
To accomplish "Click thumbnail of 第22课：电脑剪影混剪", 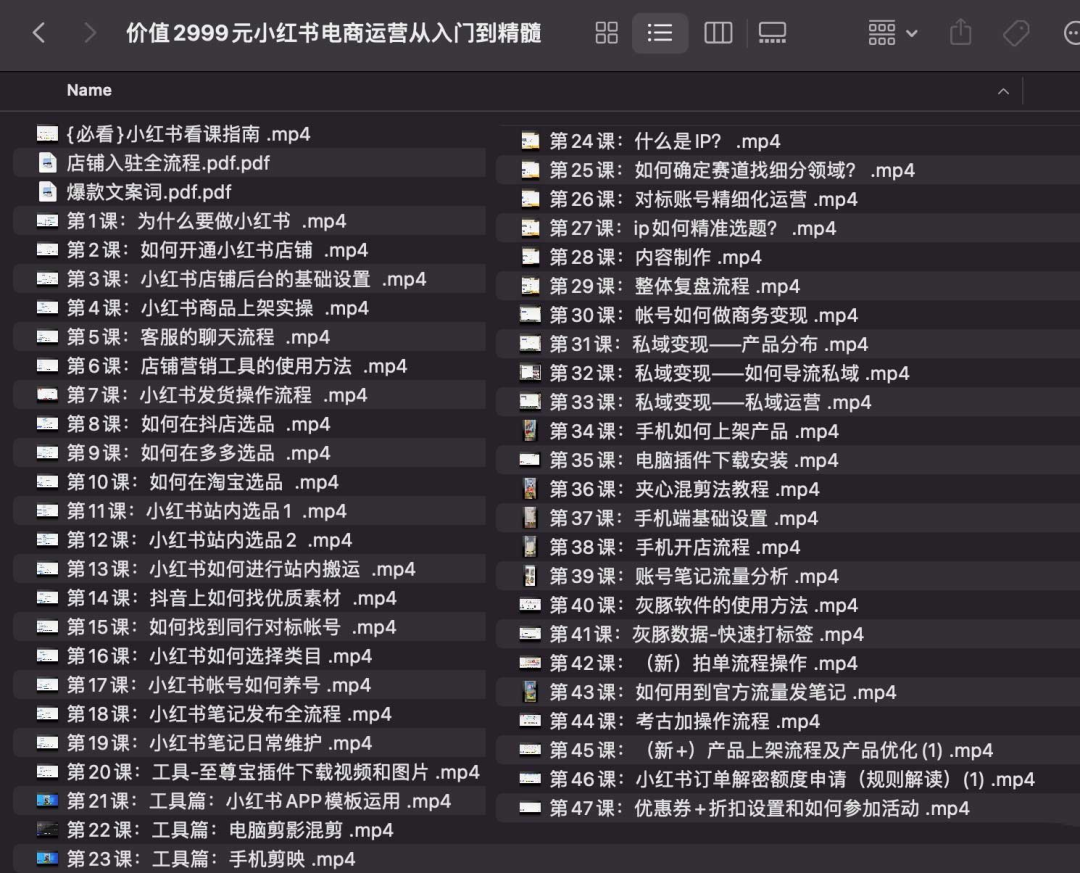I will coord(48,830).
